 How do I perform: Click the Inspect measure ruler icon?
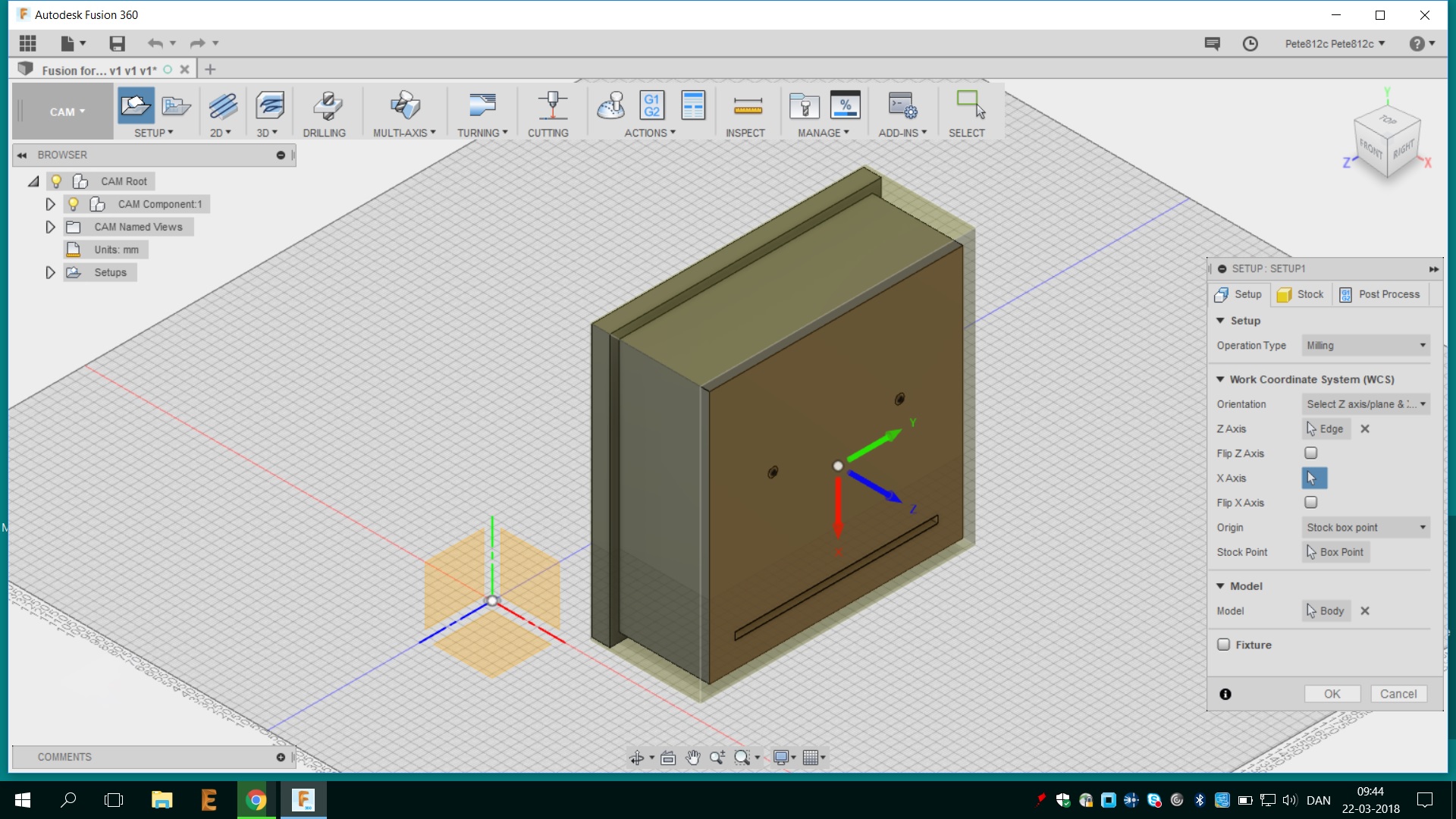(x=747, y=106)
